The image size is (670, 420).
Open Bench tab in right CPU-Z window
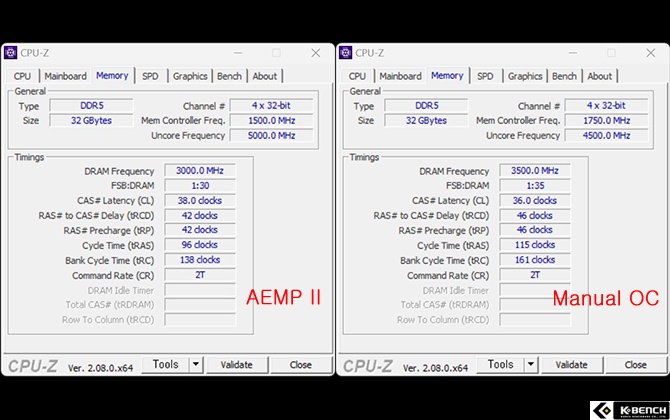coord(564,76)
